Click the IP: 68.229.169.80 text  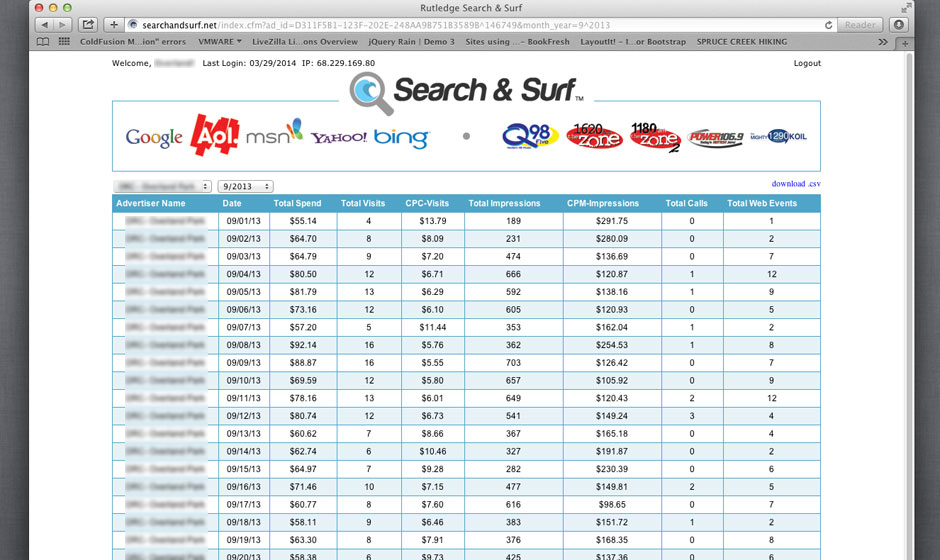click(x=338, y=63)
